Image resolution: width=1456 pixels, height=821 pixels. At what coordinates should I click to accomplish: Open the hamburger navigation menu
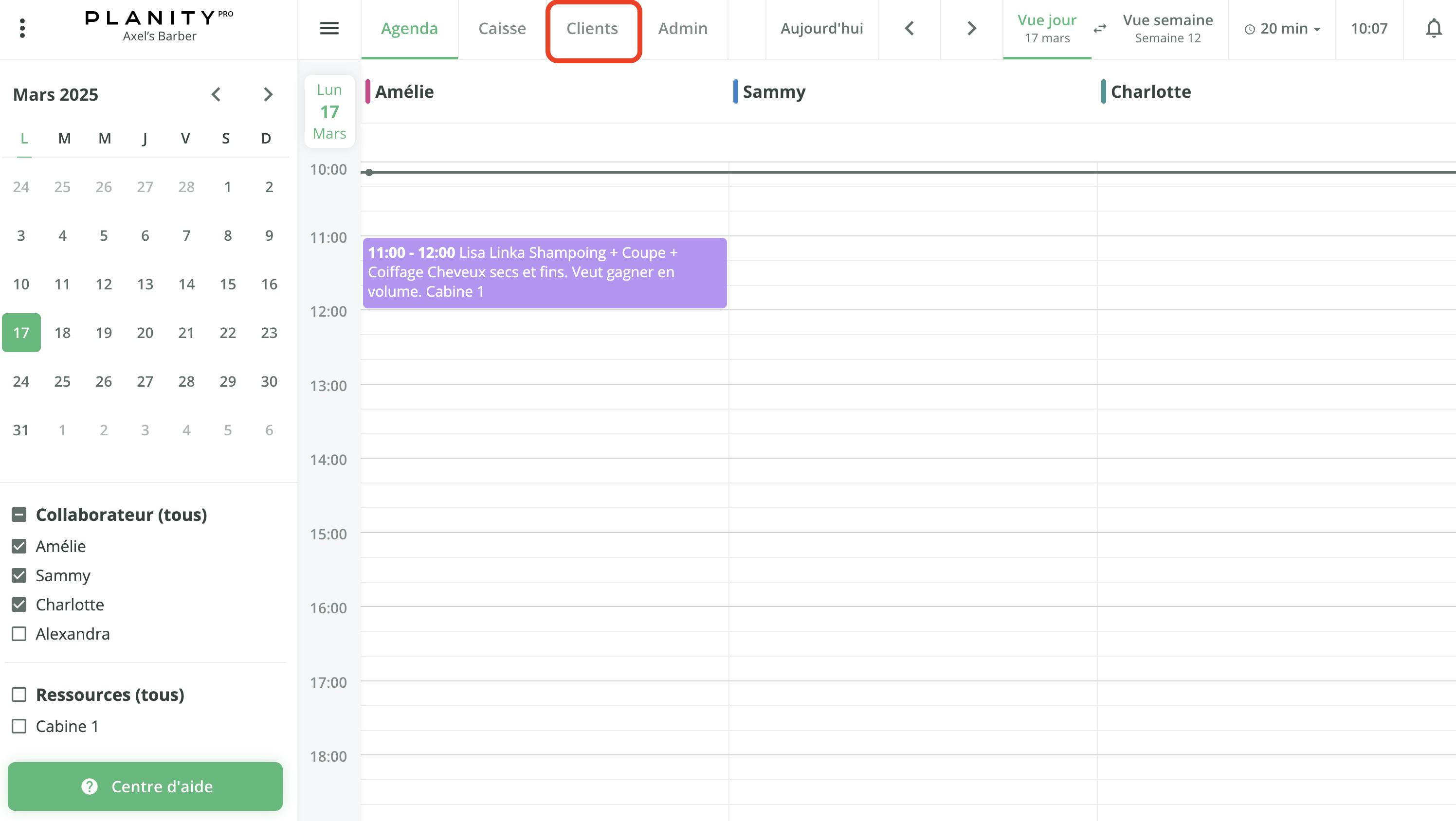click(x=329, y=28)
